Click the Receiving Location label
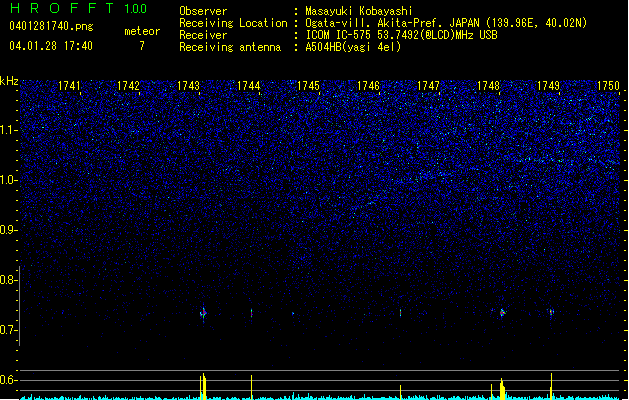The image size is (629, 400). pyautogui.click(x=233, y=23)
